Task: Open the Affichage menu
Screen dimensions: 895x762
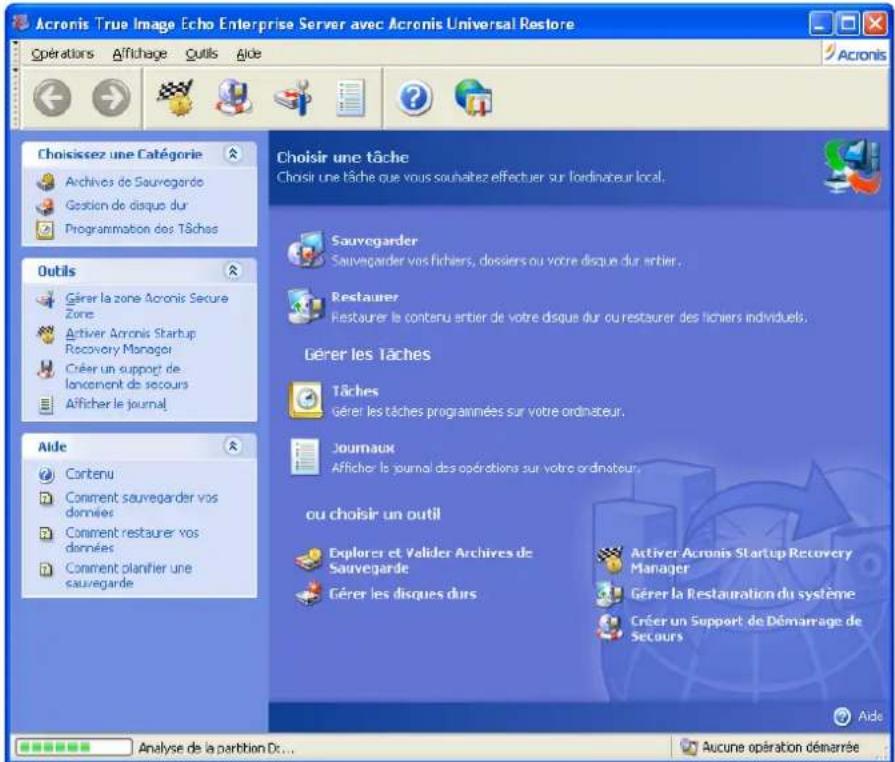Action: point(140,54)
